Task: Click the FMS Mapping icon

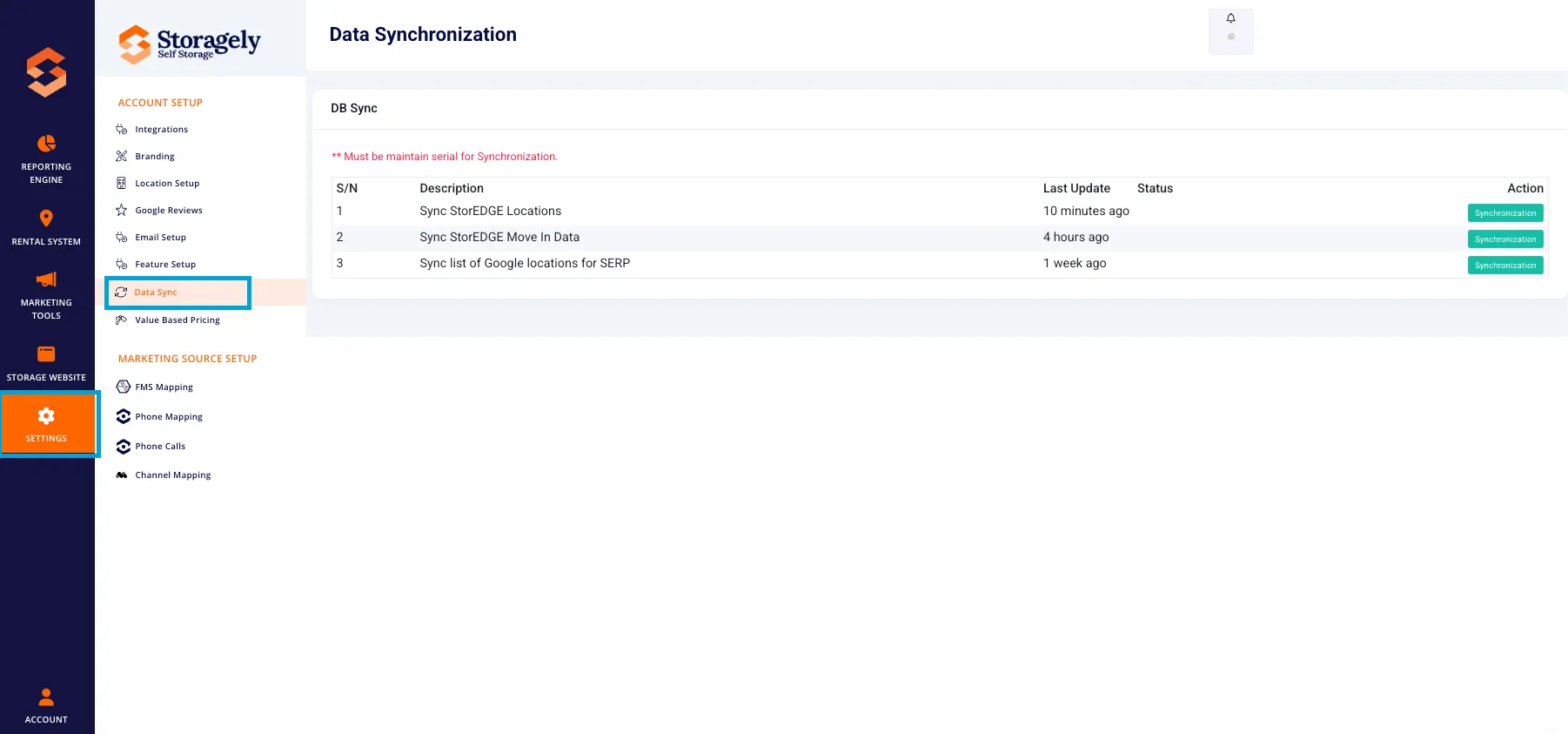Action: pyautogui.click(x=124, y=387)
